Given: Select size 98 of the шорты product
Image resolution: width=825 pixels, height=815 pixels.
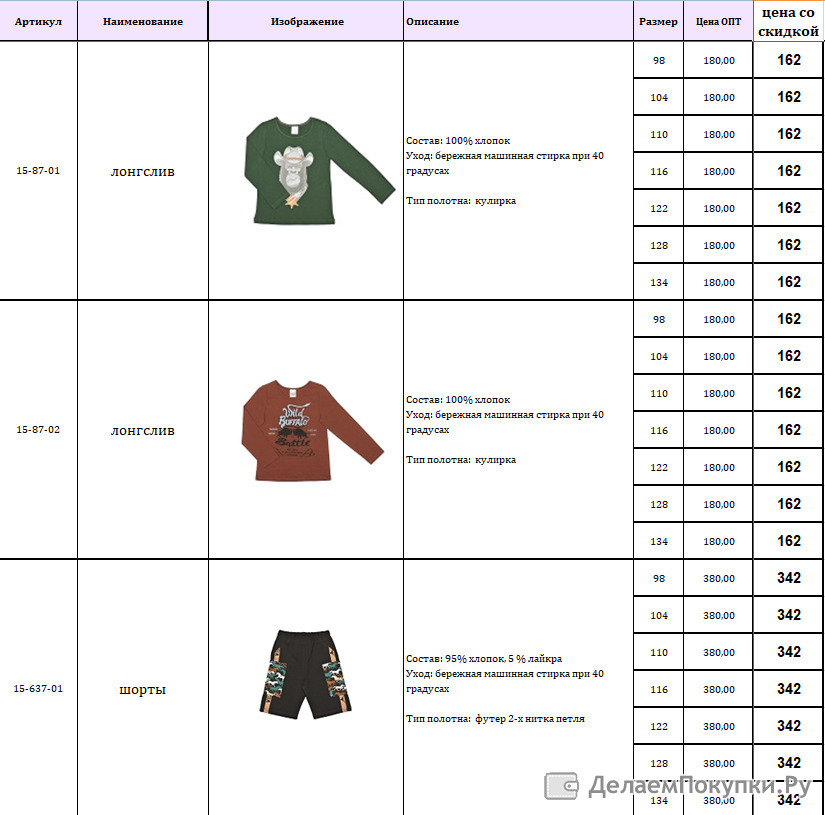Looking at the screenshot, I should (658, 578).
